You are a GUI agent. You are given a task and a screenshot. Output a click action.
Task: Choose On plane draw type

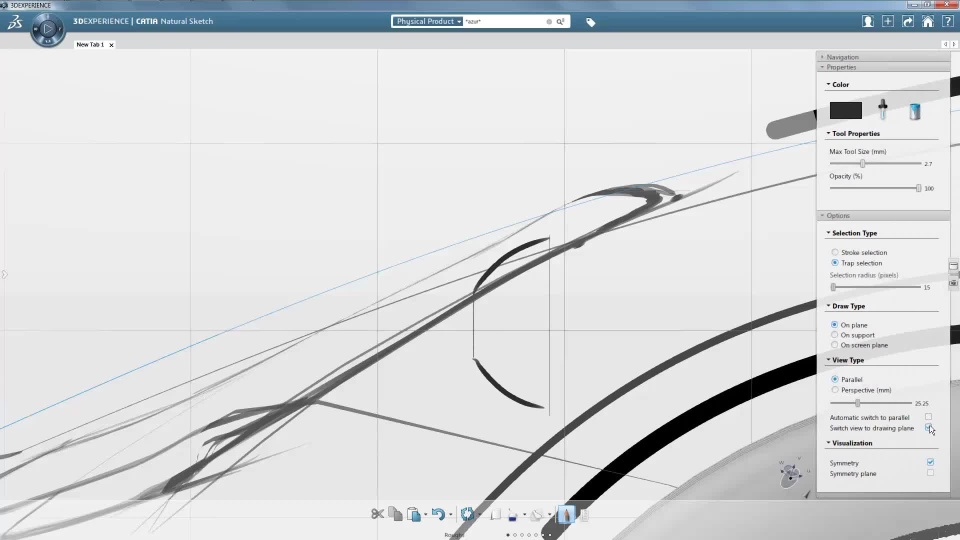pos(834,324)
